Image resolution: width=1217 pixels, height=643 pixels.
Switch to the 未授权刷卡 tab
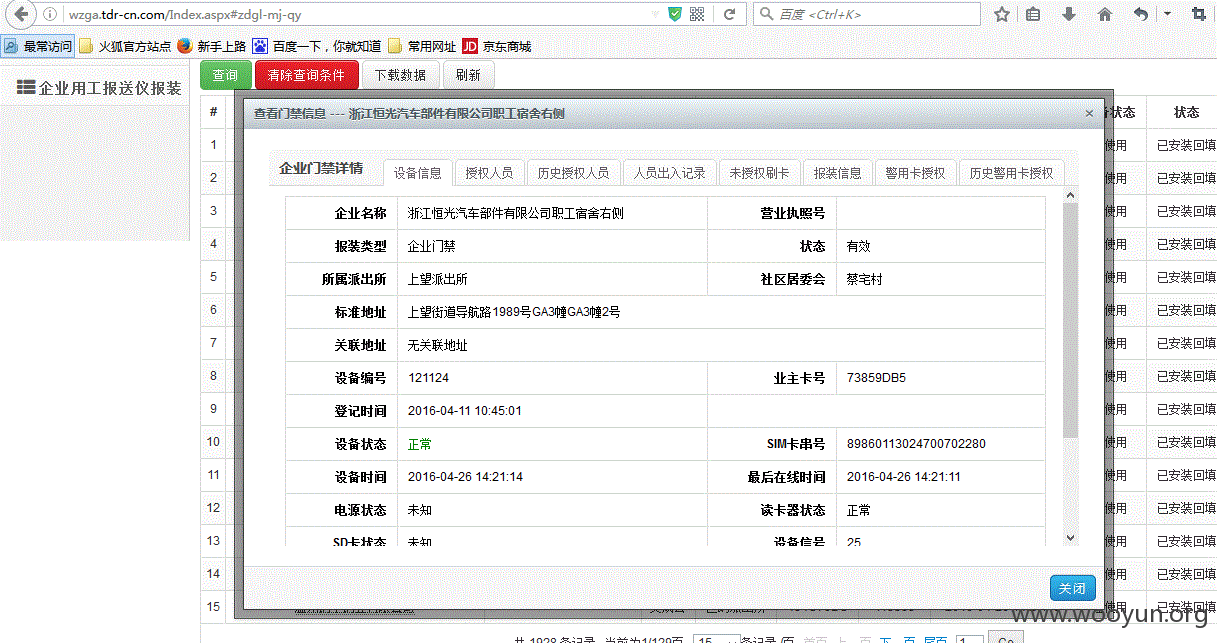point(760,173)
